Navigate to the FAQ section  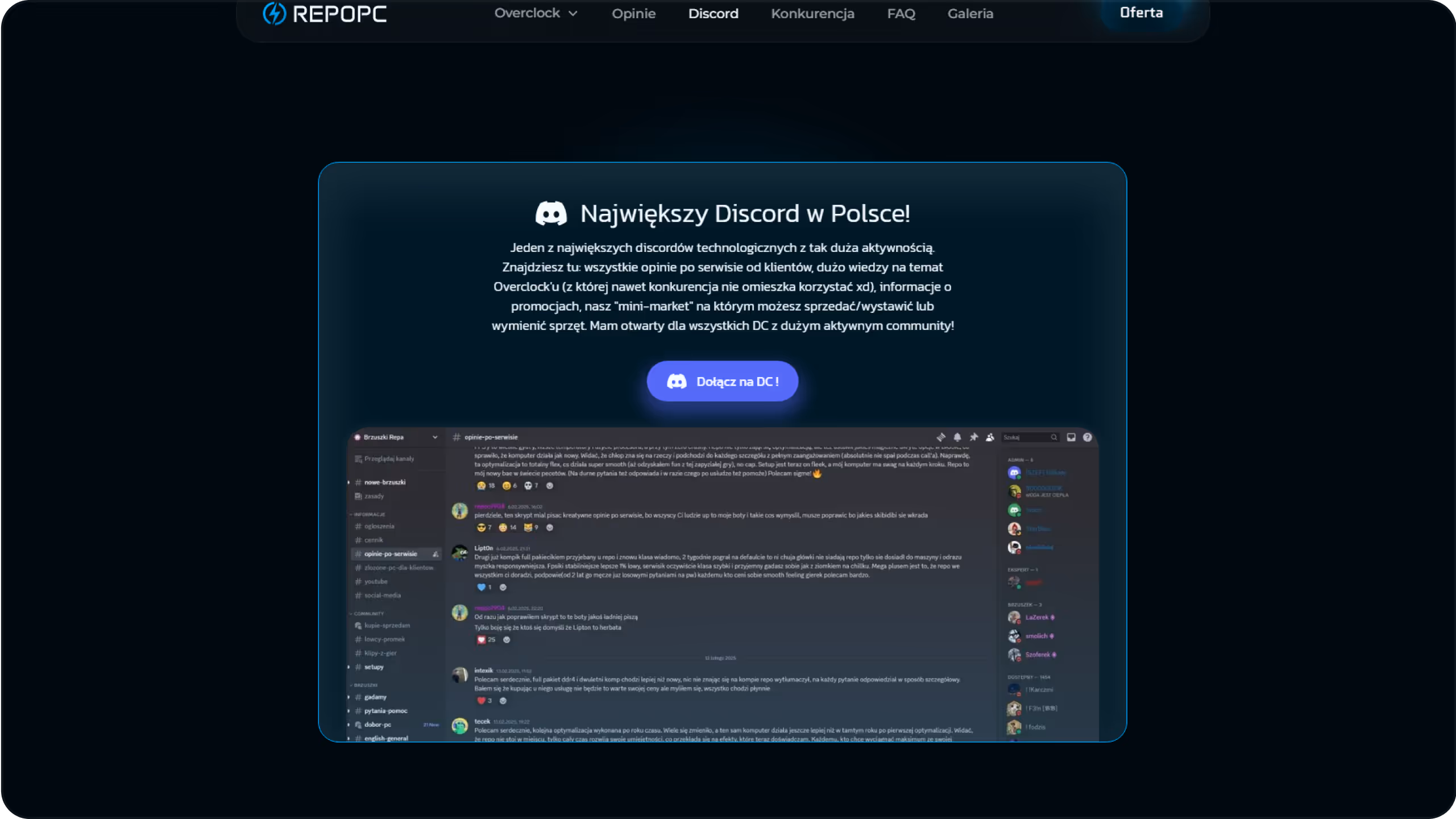[901, 13]
